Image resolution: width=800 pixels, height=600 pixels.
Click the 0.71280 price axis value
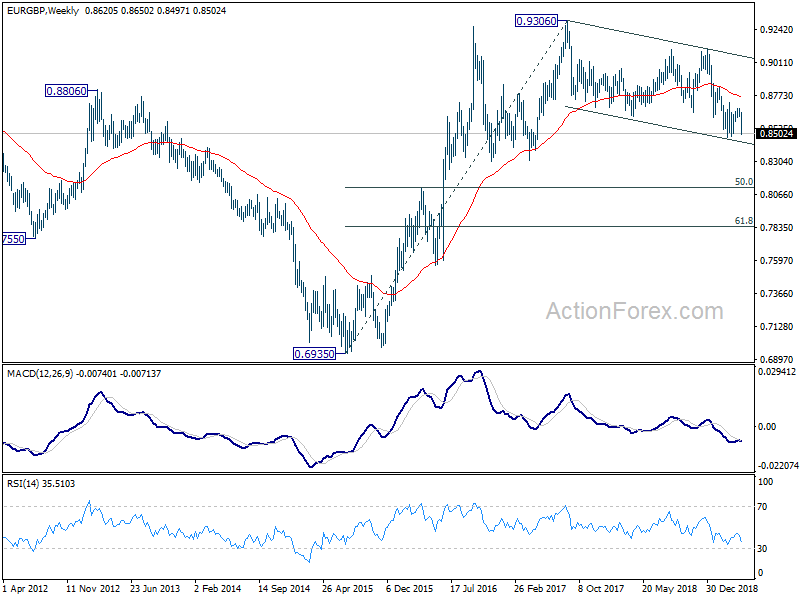[x=777, y=327]
